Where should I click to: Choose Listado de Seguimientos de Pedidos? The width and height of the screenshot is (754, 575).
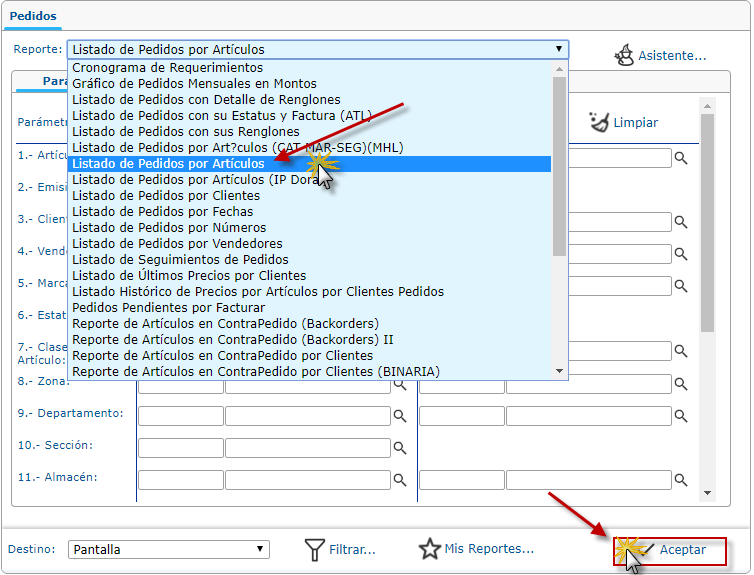pos(310,260)
